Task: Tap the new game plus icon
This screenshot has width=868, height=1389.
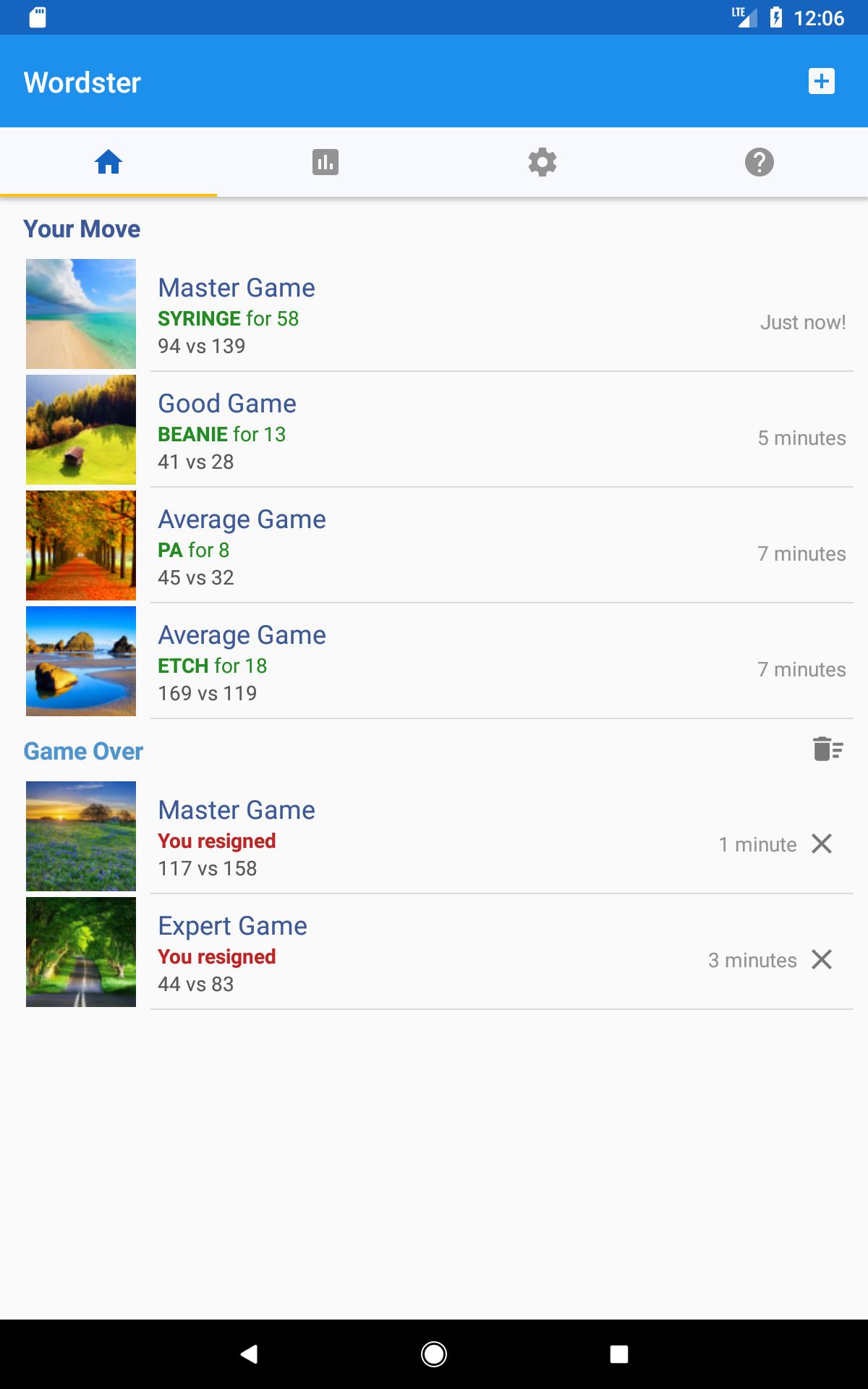Action: pyautogui.click(x=821, y=81)
